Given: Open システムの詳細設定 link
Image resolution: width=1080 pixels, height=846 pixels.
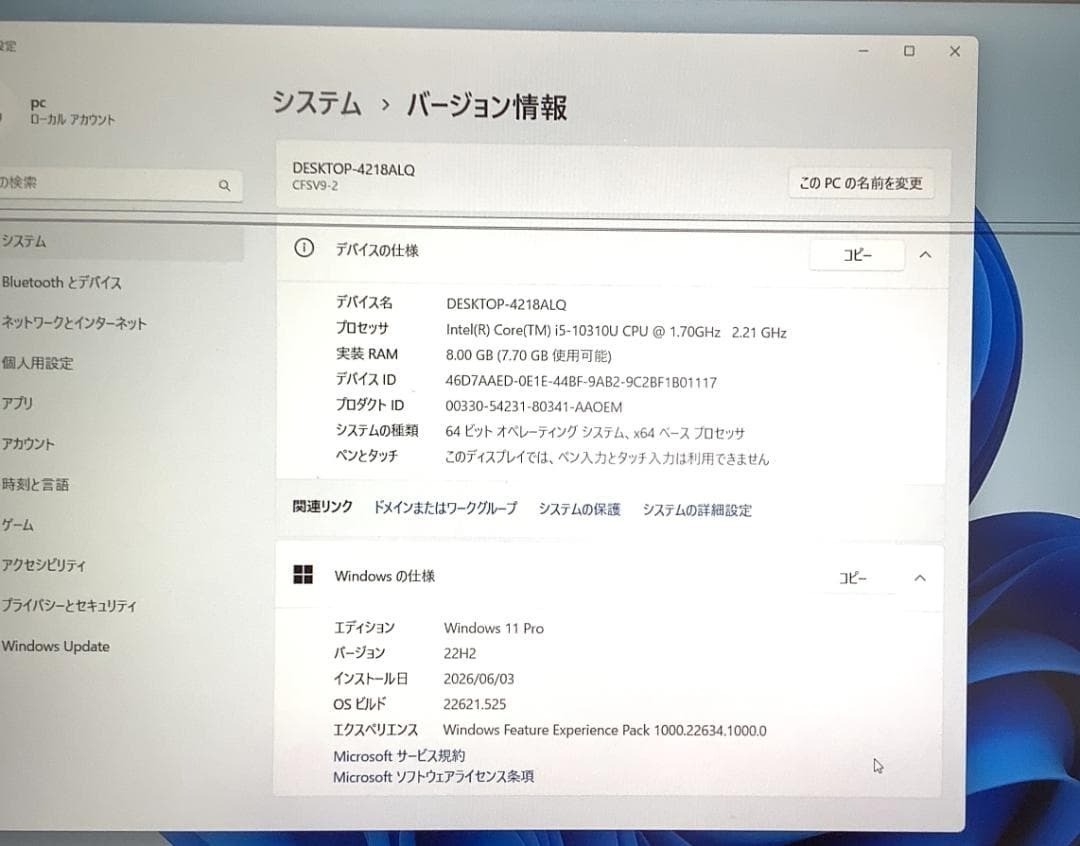Looking at the screenshot, I should click(x=697, y=510).
